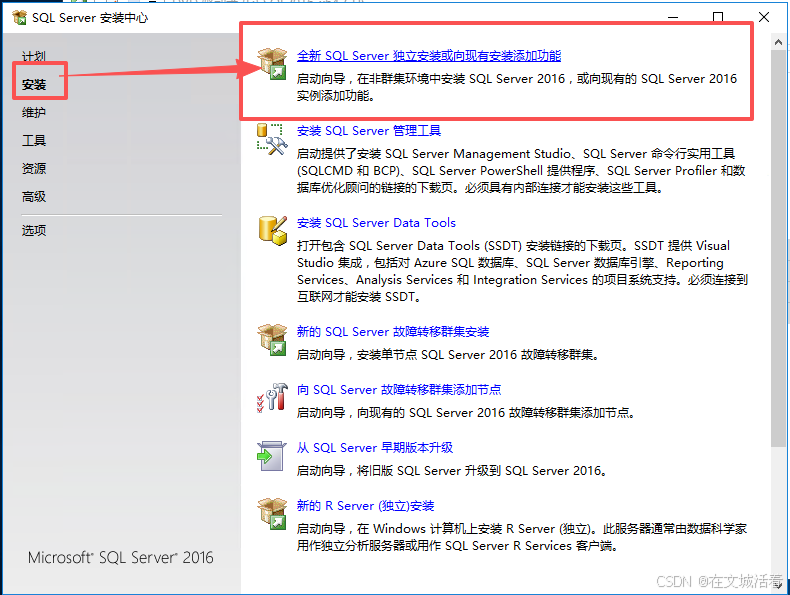790x595 pixels.
Task: Click text 将旧版 SQL Server 升级到 SQL Server 2016
Action: click(x=482, y=471)
